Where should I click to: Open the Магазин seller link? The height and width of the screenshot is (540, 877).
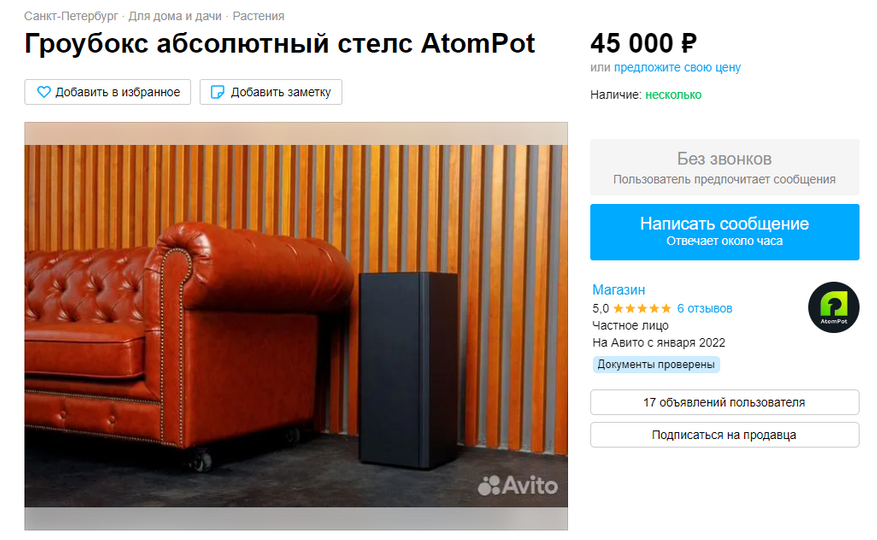tap(619, 290)
